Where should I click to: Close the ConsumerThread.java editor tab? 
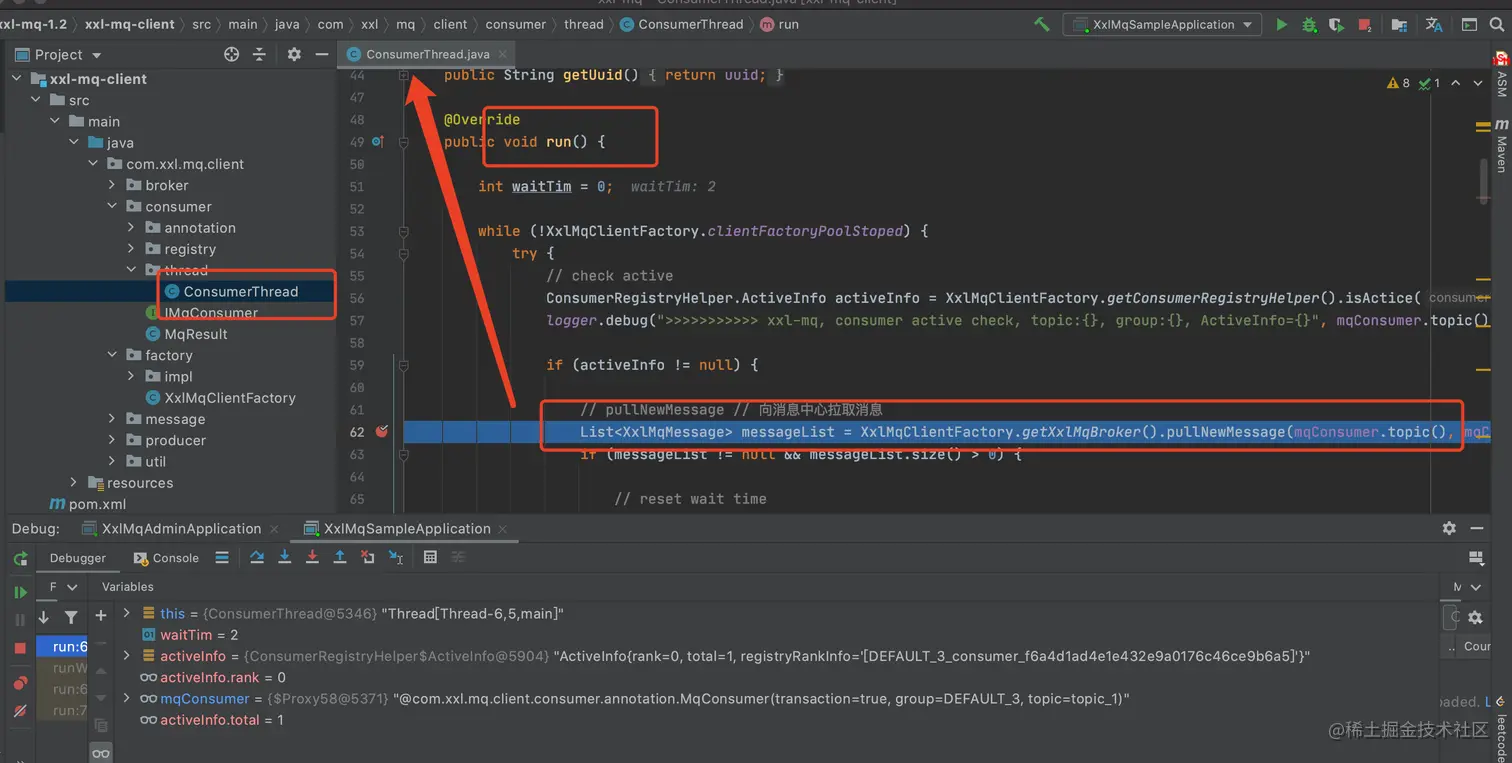tap(502, 54)
